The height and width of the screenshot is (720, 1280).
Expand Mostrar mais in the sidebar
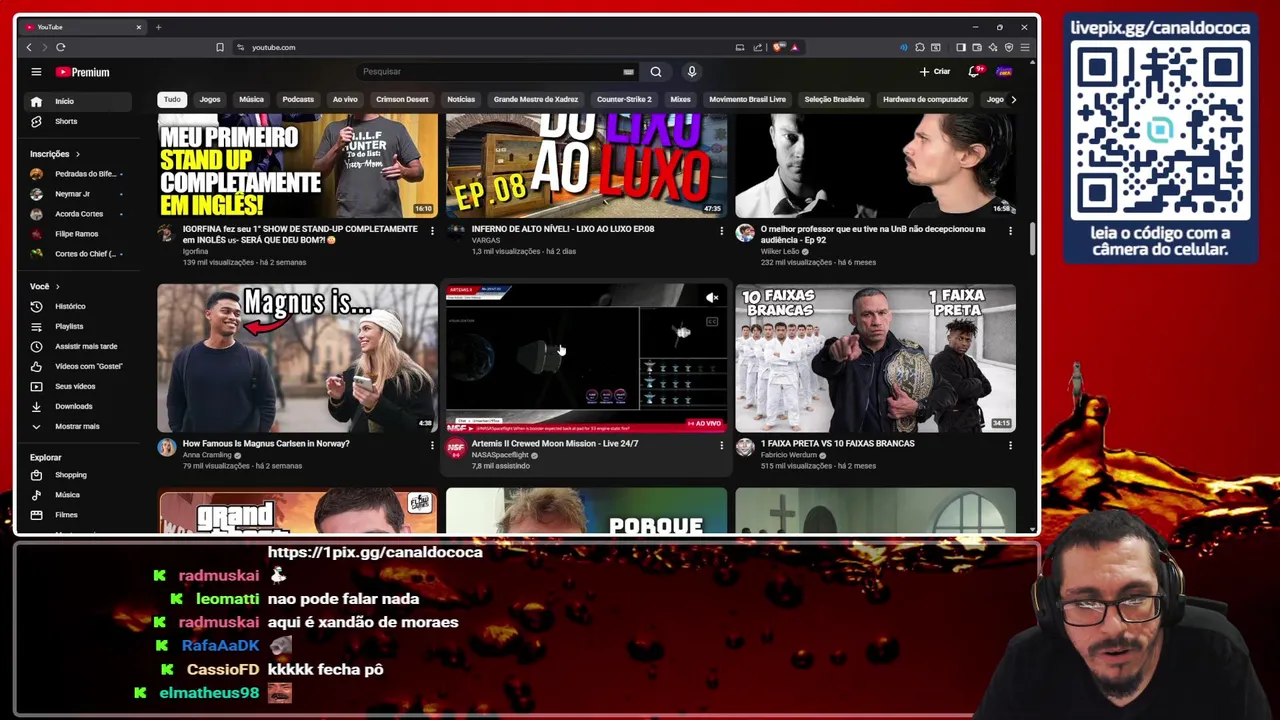click(78, 426)
